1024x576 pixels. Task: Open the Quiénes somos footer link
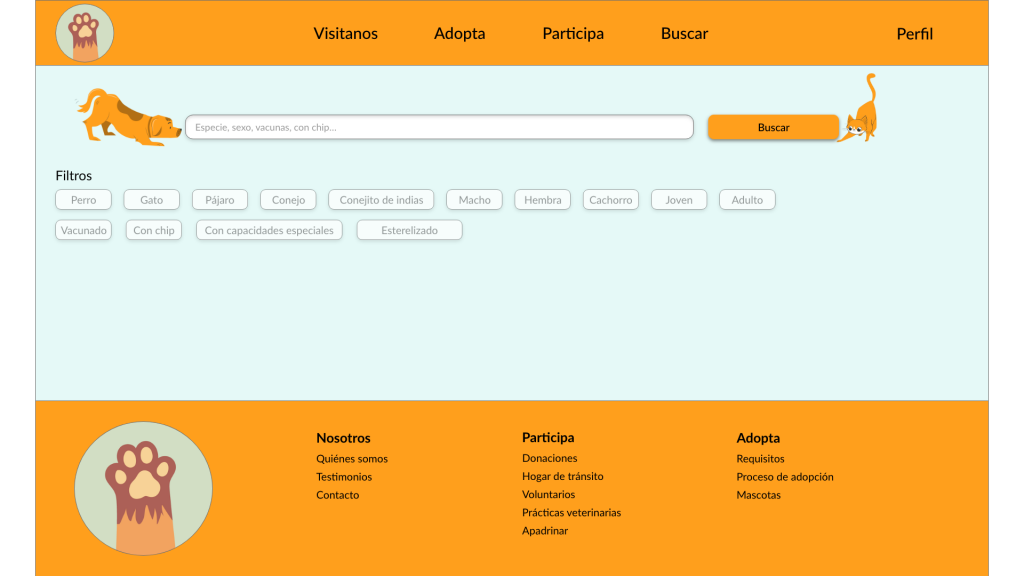pos(352,459)
